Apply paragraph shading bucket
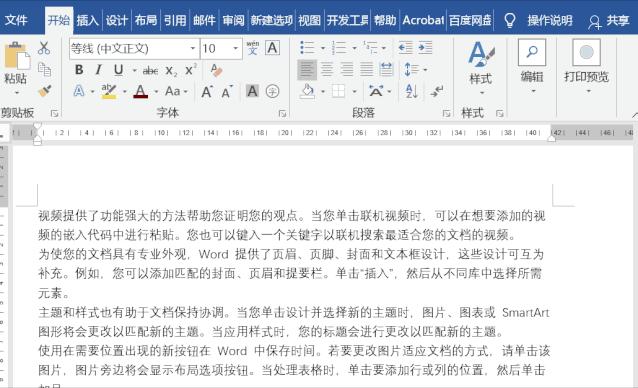The image size is (638, 388). click(x=308, y=91)
